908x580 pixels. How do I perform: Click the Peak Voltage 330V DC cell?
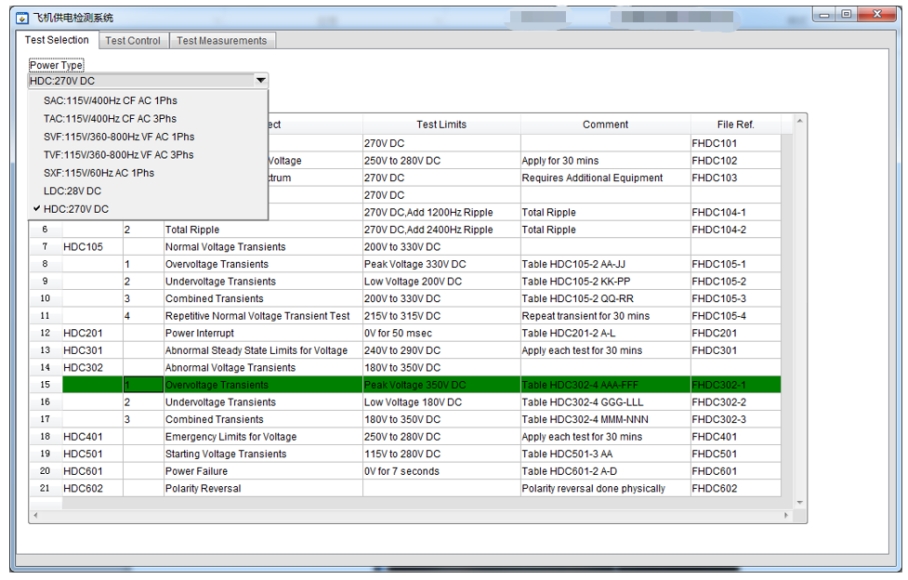coord(442,264)
